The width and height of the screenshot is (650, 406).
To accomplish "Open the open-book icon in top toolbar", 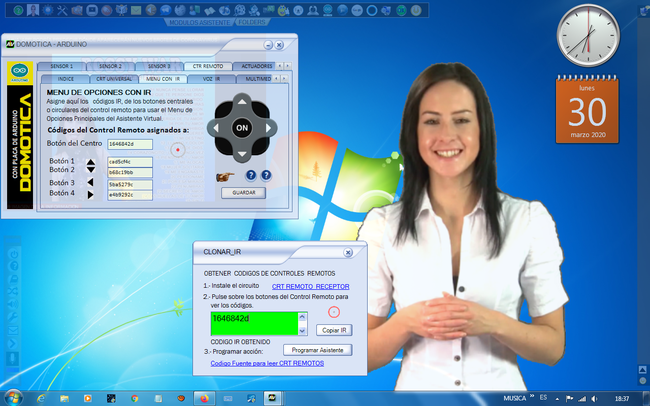I will pos(209,11).
